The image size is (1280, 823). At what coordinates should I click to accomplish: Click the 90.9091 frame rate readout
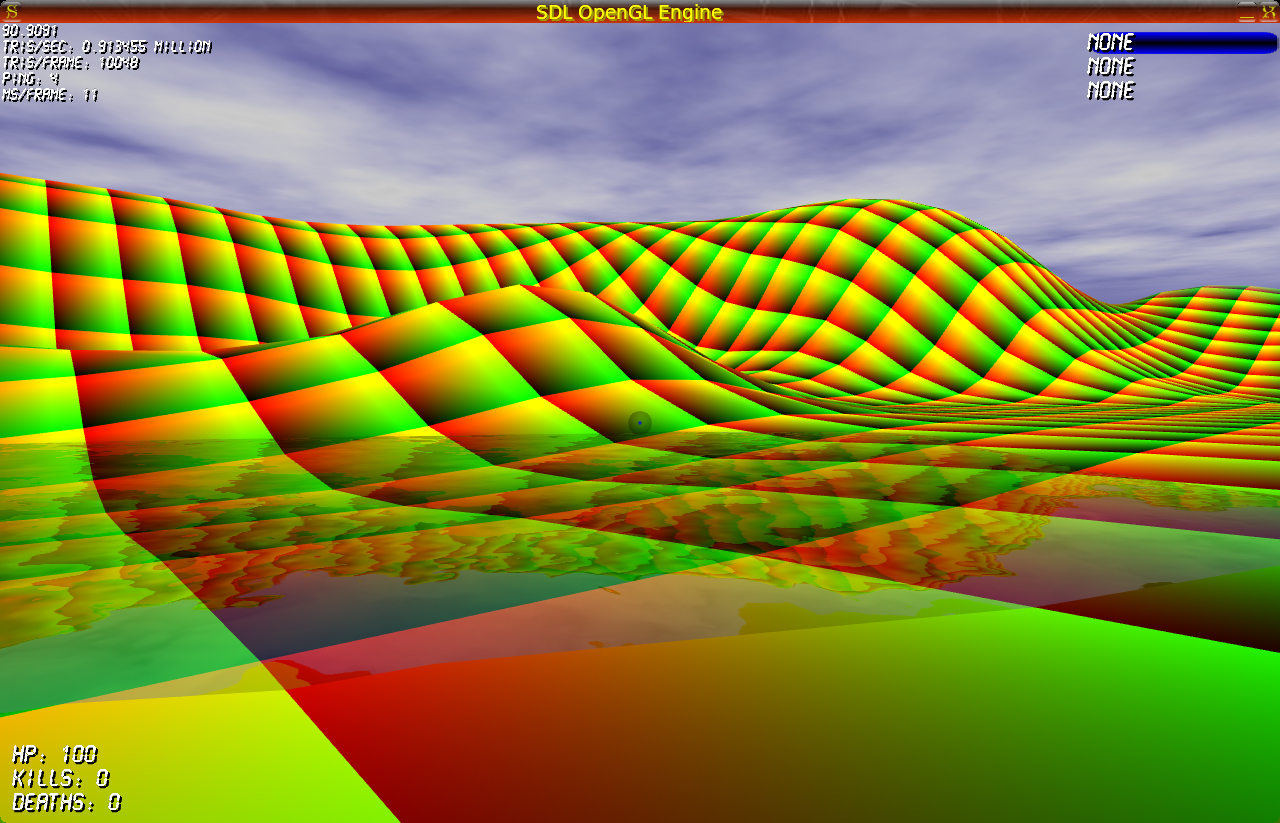(x=30, y=31)
